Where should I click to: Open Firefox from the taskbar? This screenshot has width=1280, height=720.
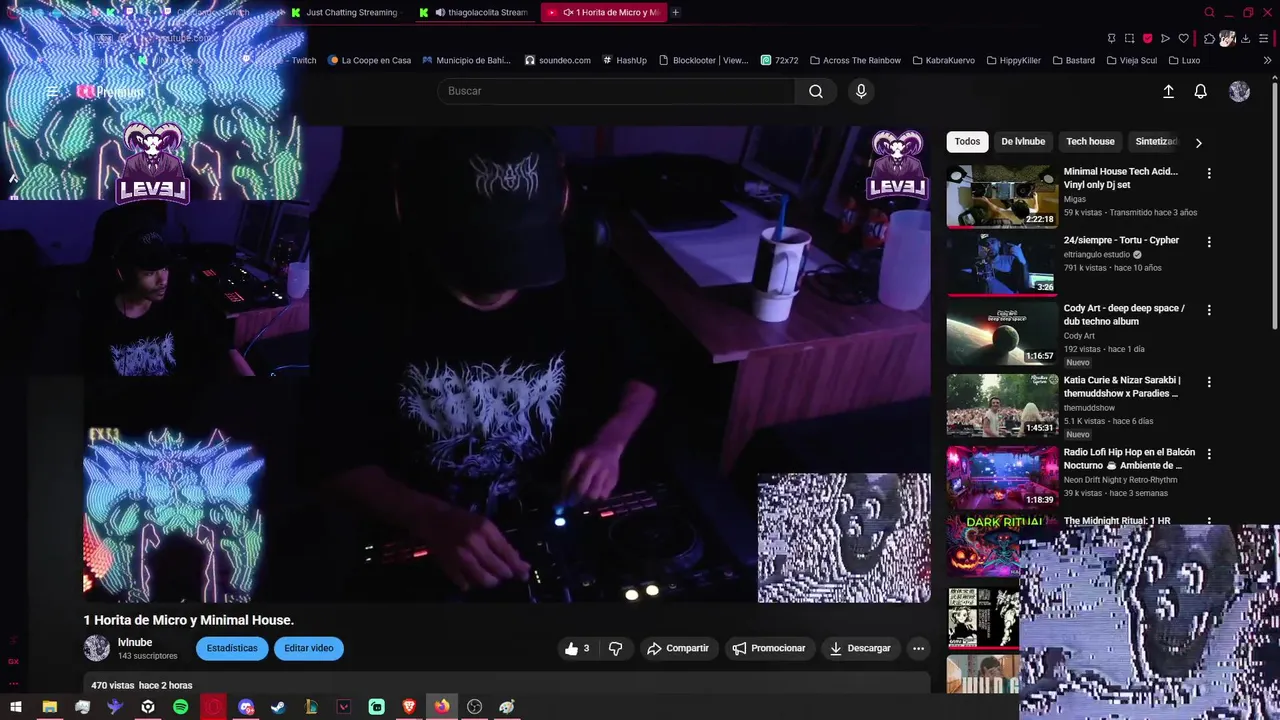pyautogui.click(x=441, y=707)
